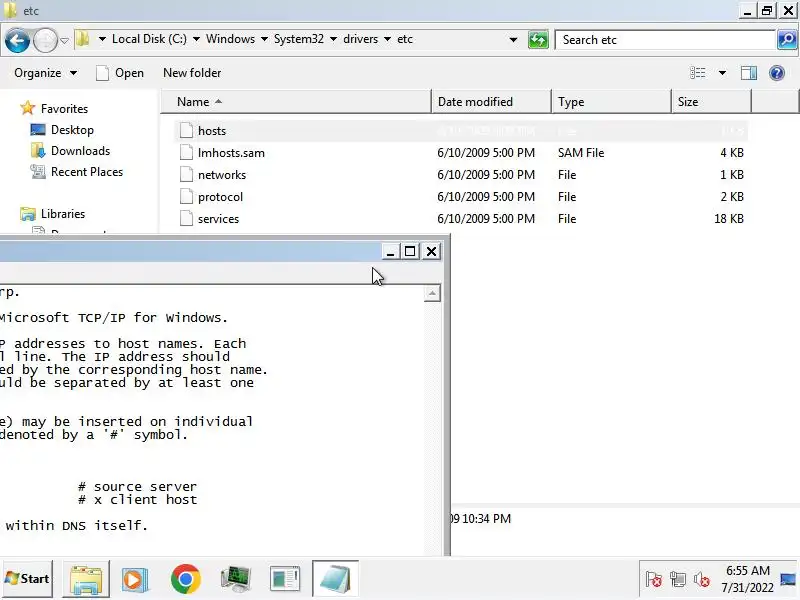Click inside the Notepad text area

pyautogui.click(x=212, y=418)
